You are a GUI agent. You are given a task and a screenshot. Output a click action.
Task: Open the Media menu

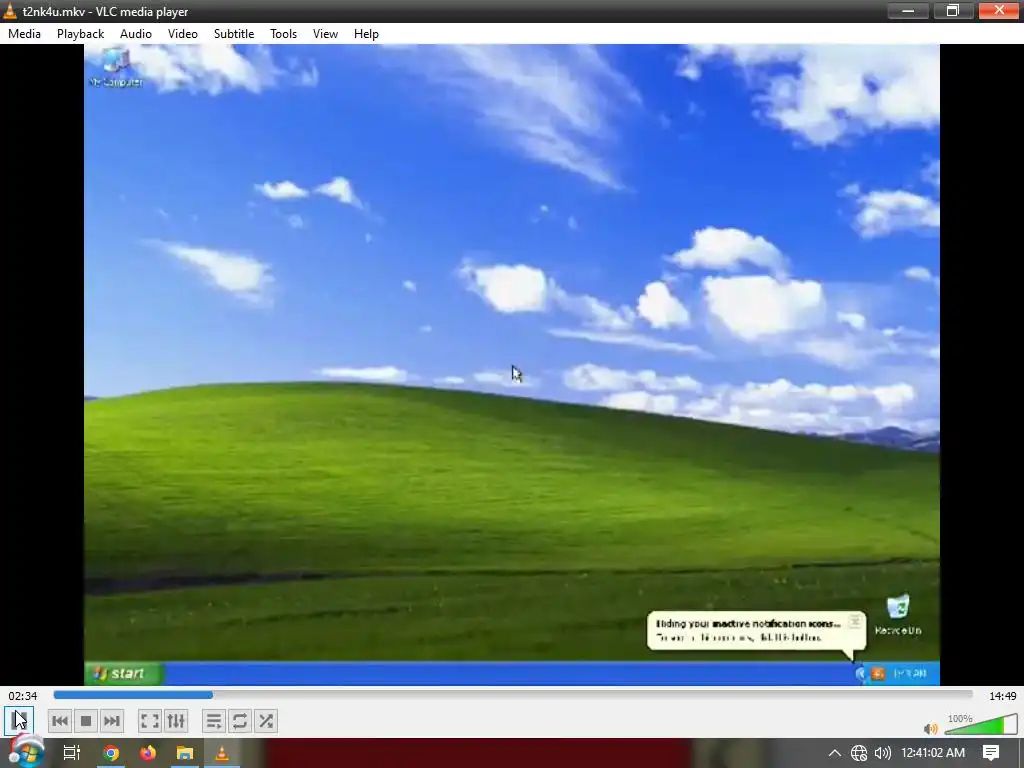click(24, 34)
